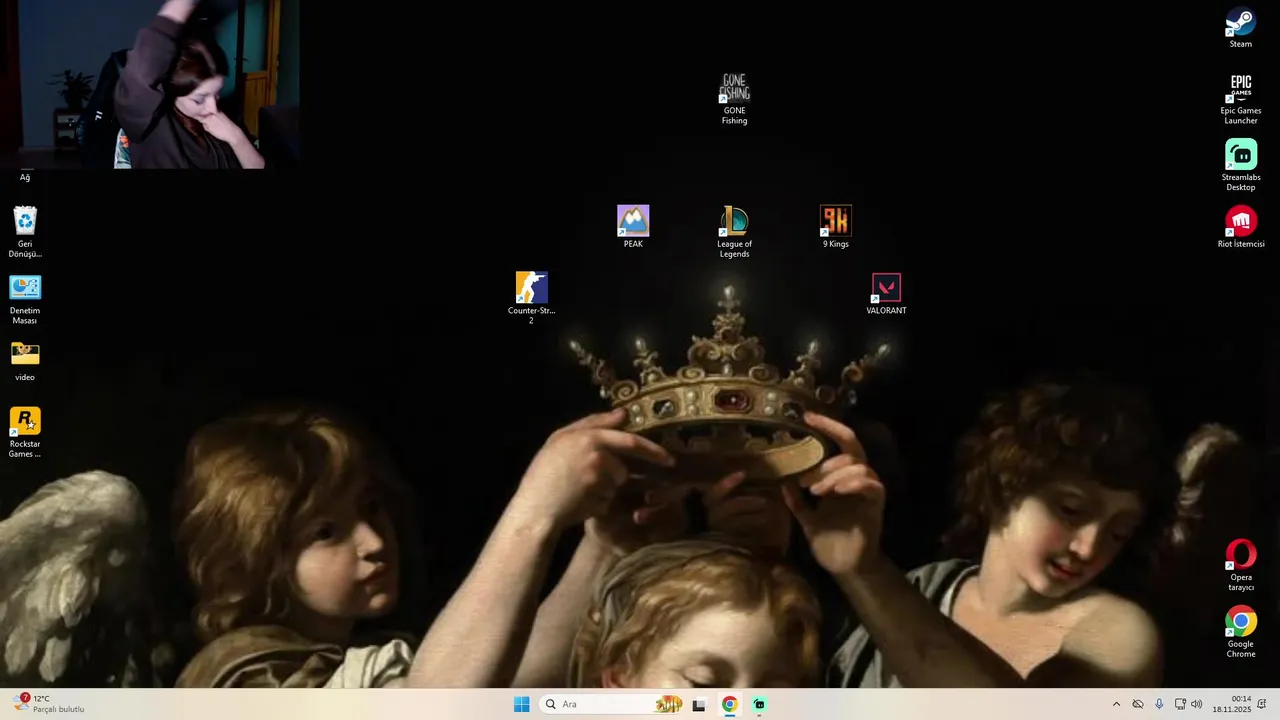The width and height of the screenshot is (1280, 720).
Task: Select Google Chrome desktop shortcut
Action: [x=1241, y=632]
